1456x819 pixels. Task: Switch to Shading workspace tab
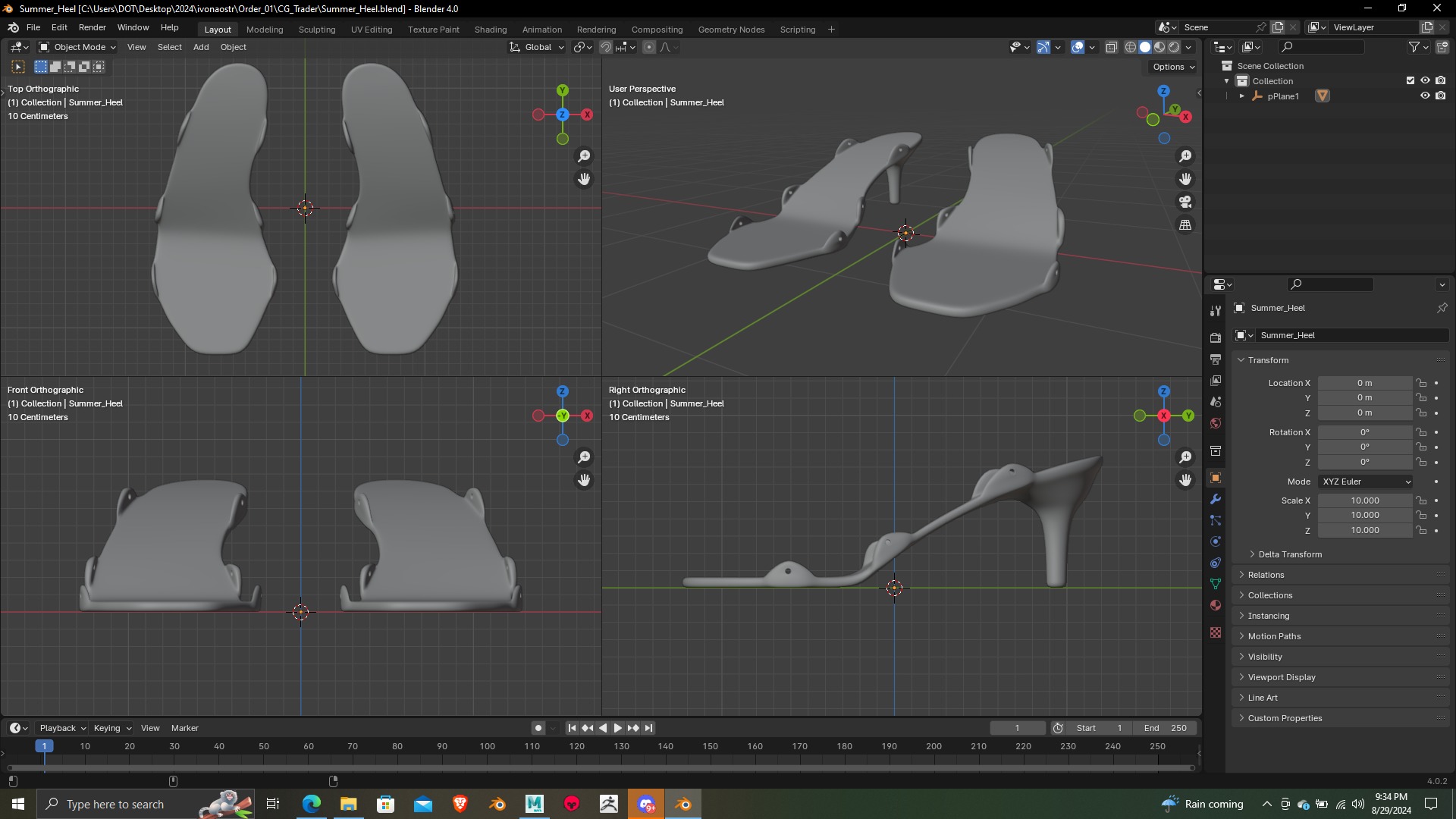[x=491, y=30]
